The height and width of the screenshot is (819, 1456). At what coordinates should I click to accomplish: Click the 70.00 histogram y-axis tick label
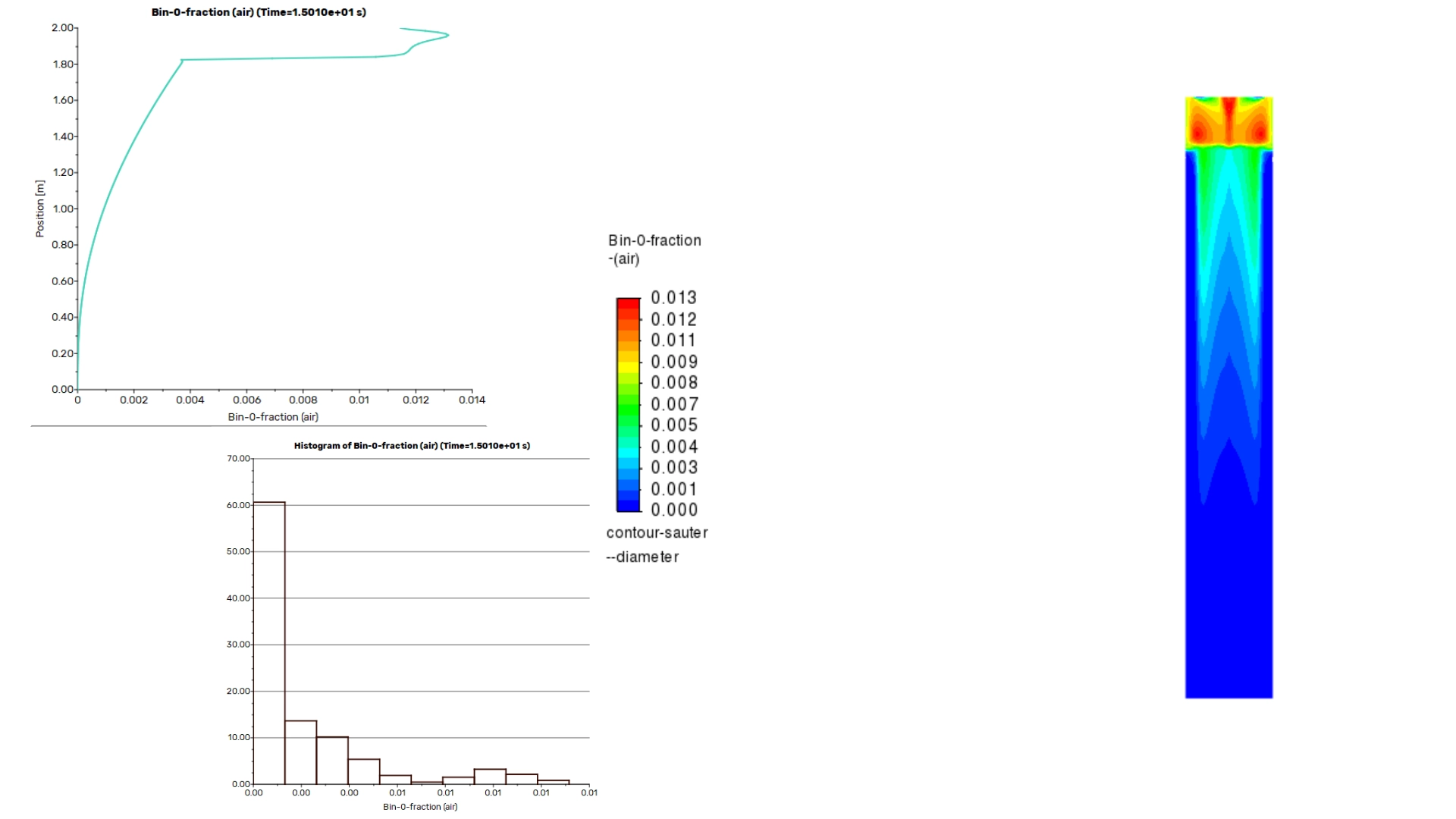[x=238, y=459]
